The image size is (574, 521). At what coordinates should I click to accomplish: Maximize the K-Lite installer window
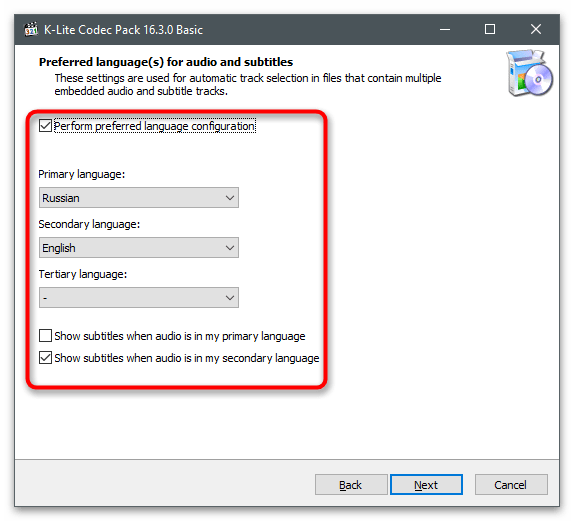point(490,29)
